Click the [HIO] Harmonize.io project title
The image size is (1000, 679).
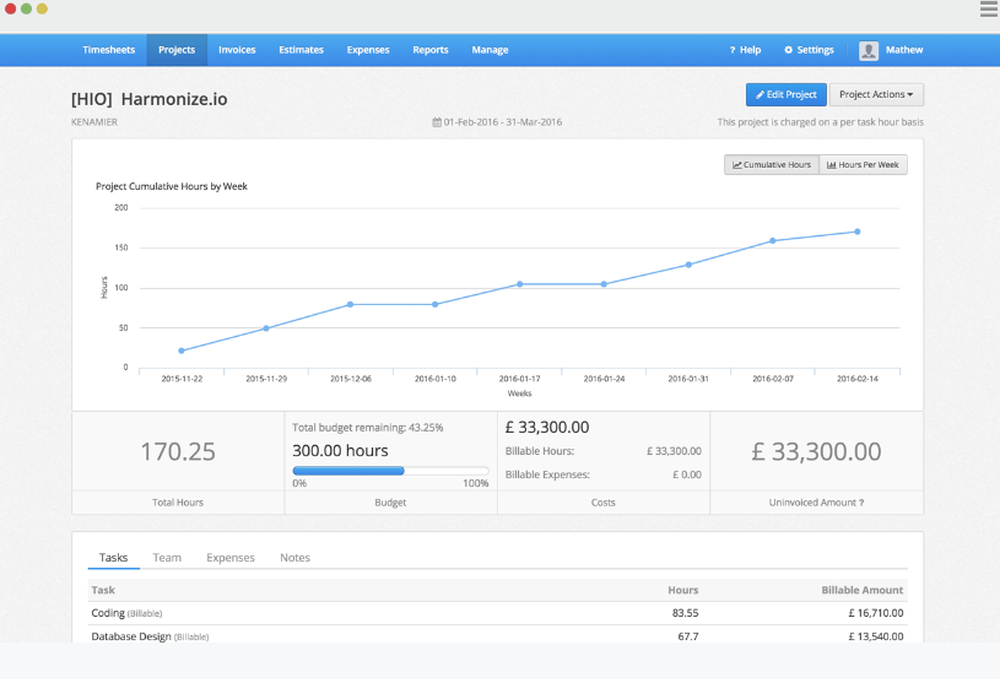click(149, 99)
